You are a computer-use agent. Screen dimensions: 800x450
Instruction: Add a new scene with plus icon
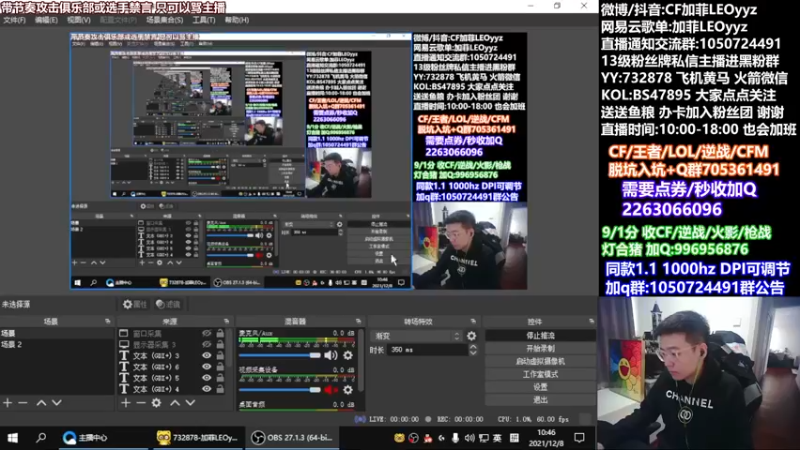[8, 403]
